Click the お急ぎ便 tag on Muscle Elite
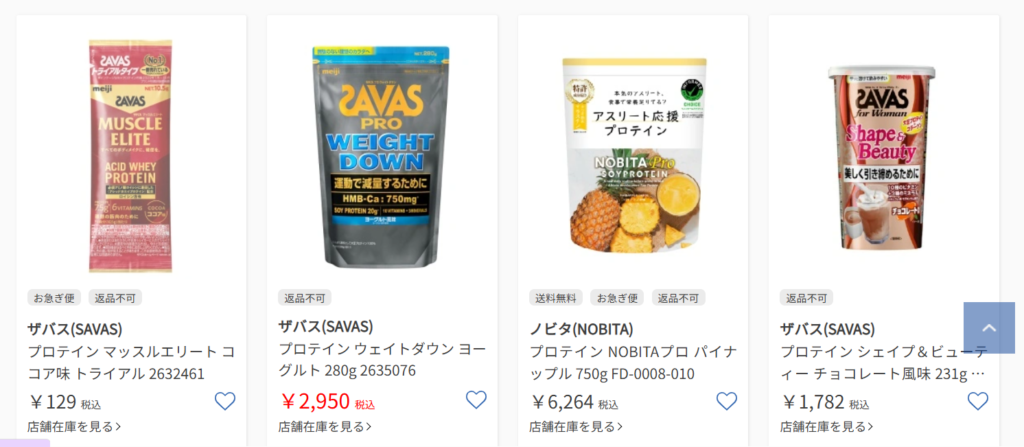Screen dimensions: 1024x447 54,298
